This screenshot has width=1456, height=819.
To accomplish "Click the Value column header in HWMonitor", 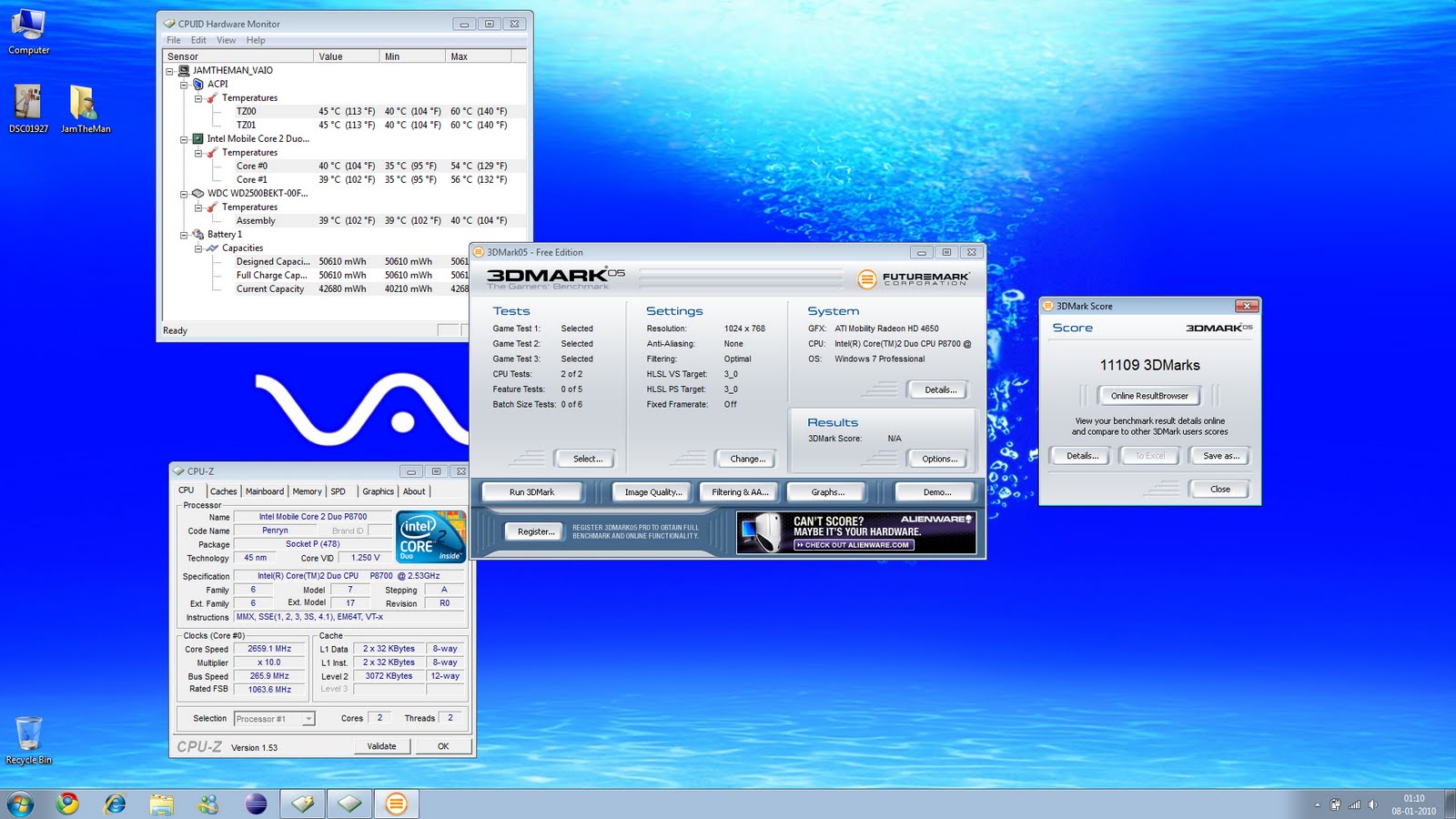I will (347, 56).
